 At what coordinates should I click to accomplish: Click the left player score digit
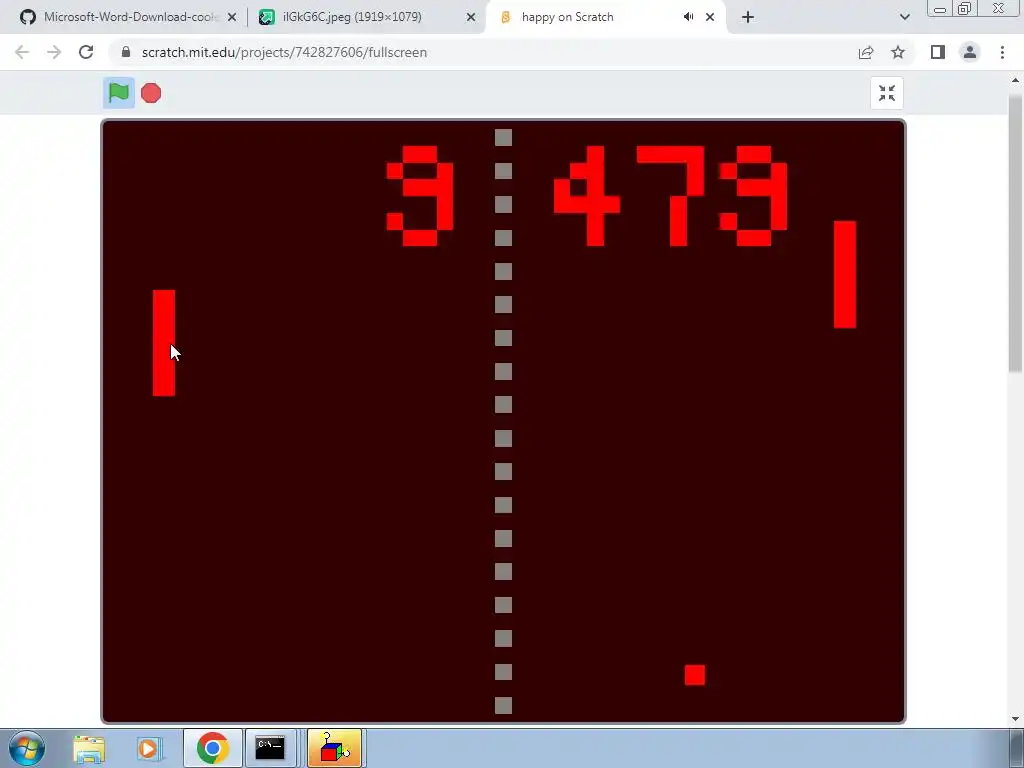pos(420,196)
